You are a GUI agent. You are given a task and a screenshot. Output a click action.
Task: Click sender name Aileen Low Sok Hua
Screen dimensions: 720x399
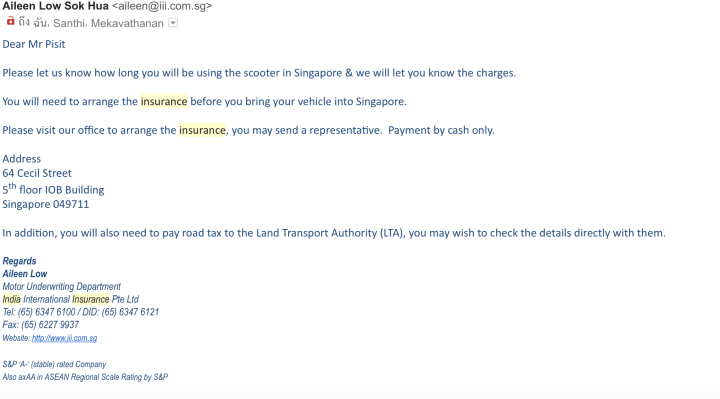tap(56, 6)
